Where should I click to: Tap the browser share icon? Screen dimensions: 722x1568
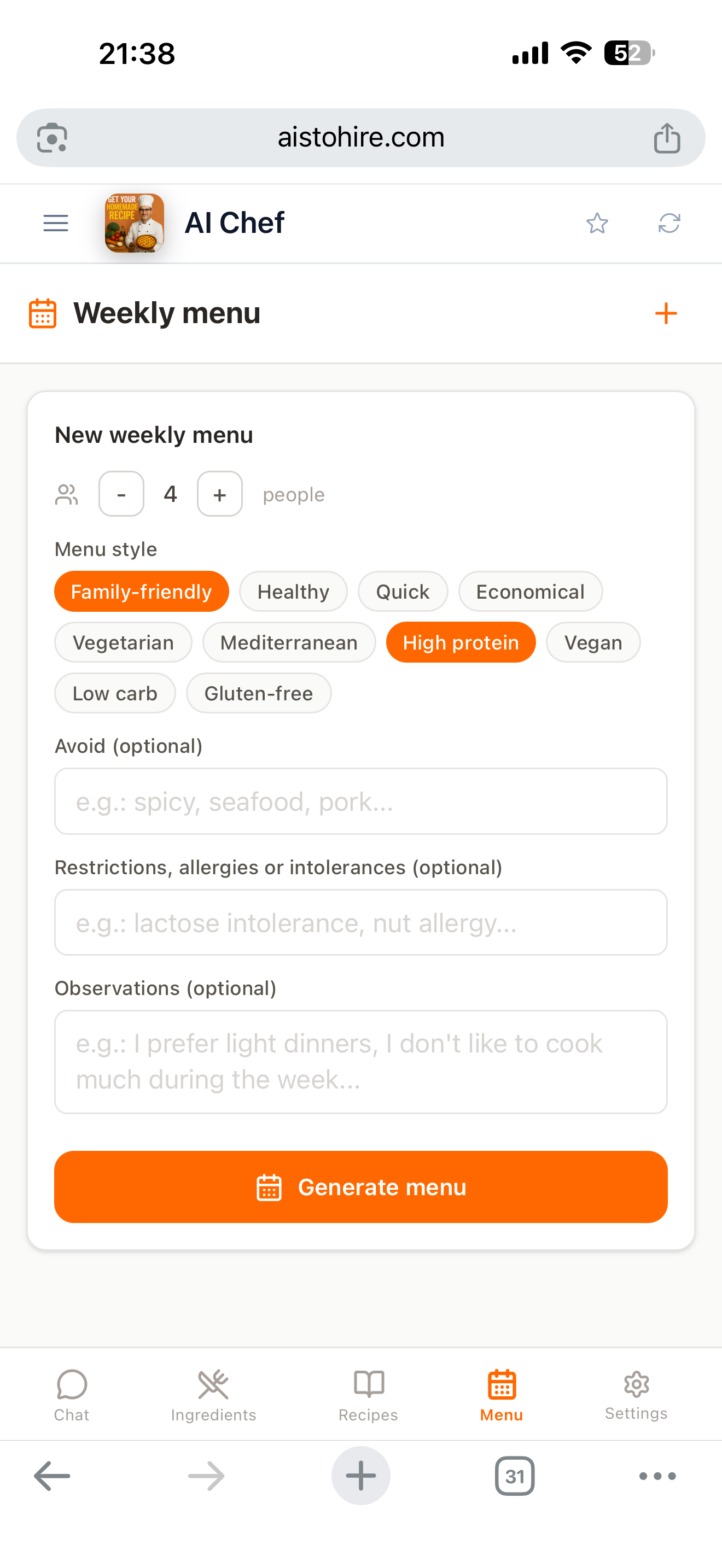(667, 138)
